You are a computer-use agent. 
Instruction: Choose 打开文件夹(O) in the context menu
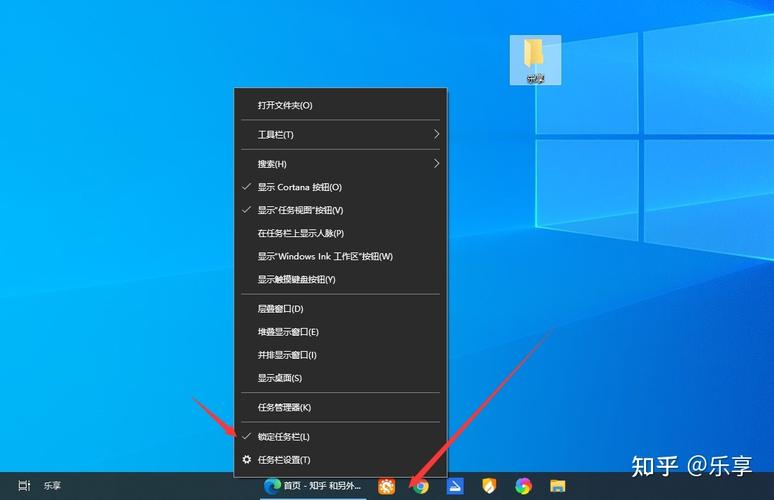point(340,105)
